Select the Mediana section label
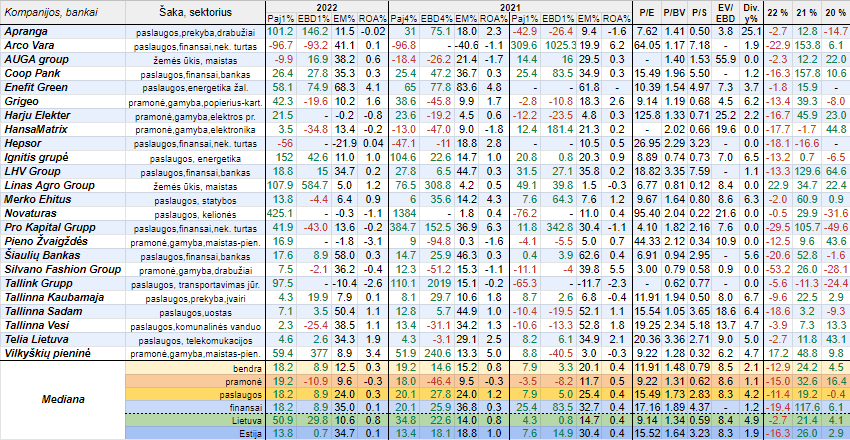The width and height of the screenshot is (850, 440). point(62,400)
